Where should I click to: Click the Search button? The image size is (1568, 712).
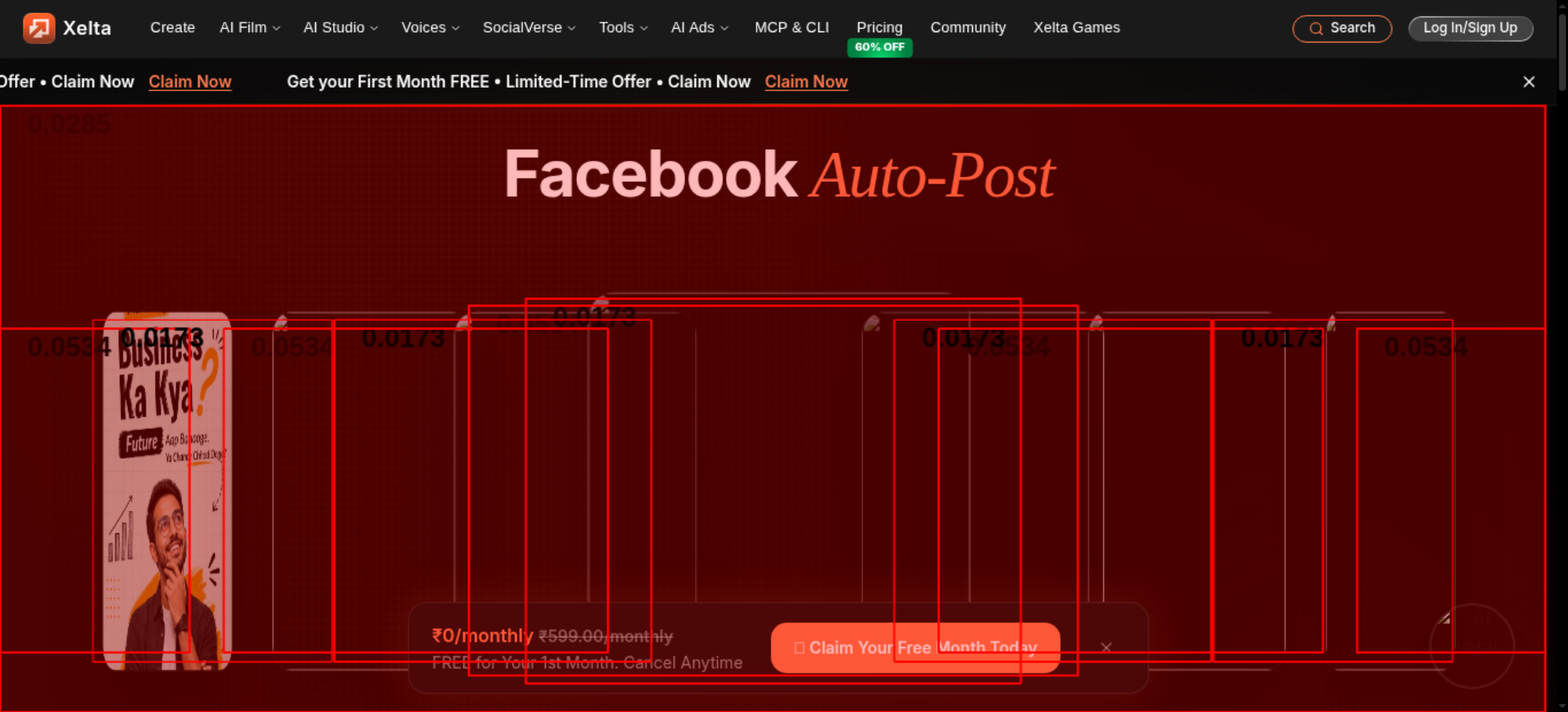pyautogui.click(x=1342, y=28)
